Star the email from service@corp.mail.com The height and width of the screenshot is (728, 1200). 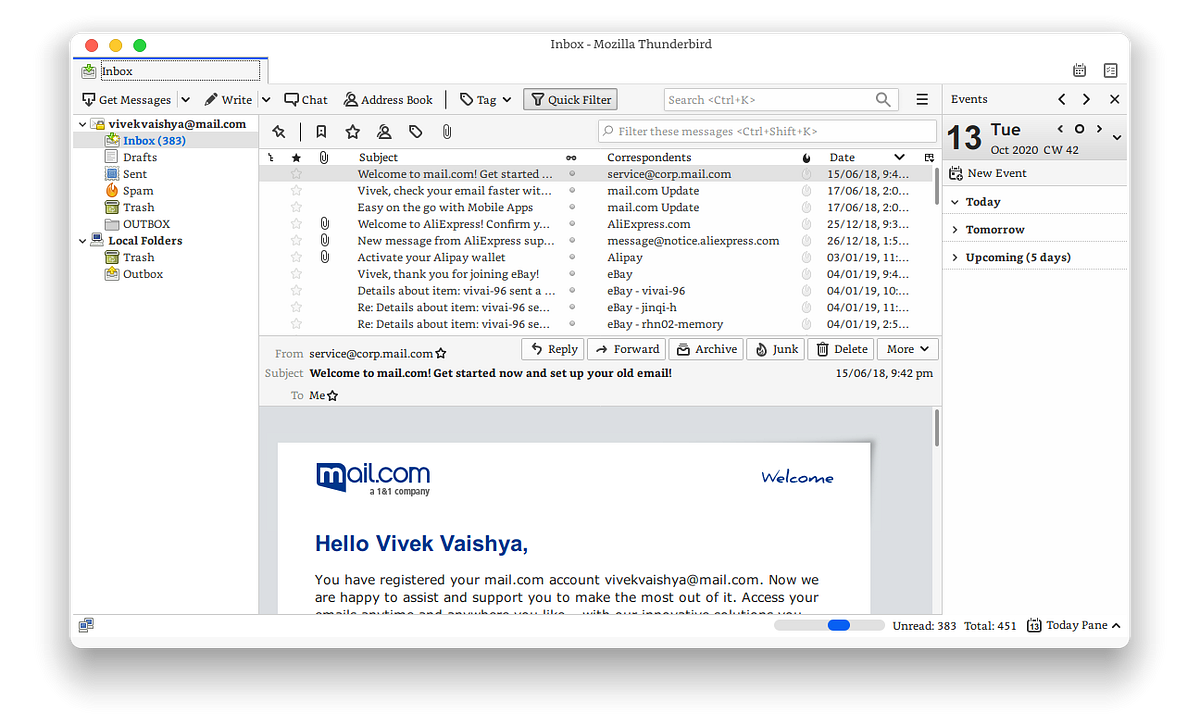[x=295, y=173]
